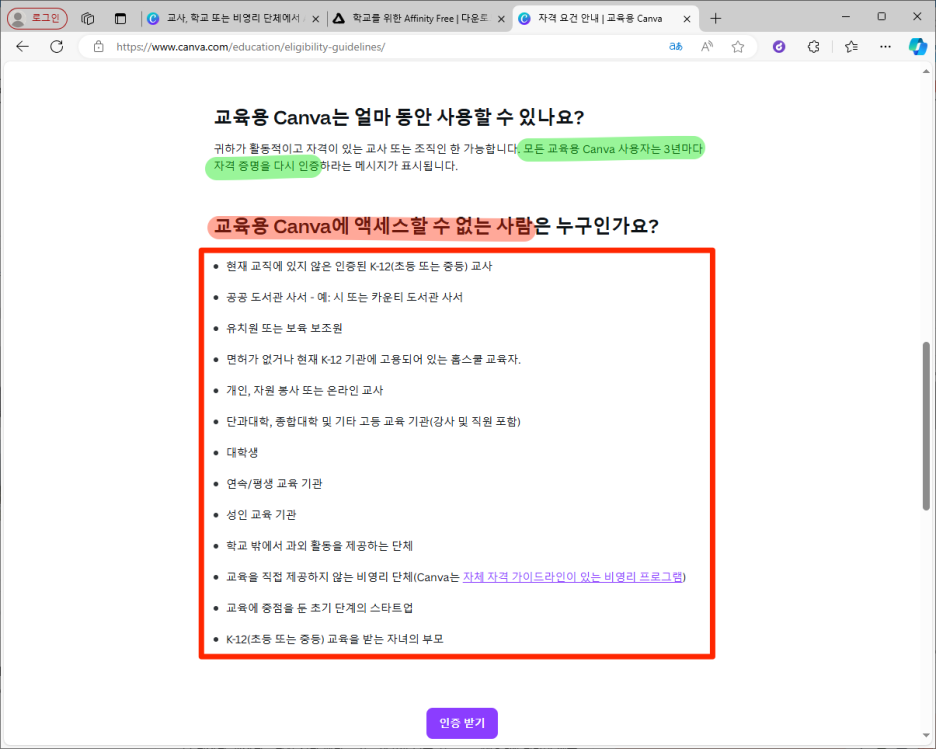Click list item 개인, 자원 봉사 또는 온라인 교사
This screenshot has height=749, width=936.
click(304, 390)
